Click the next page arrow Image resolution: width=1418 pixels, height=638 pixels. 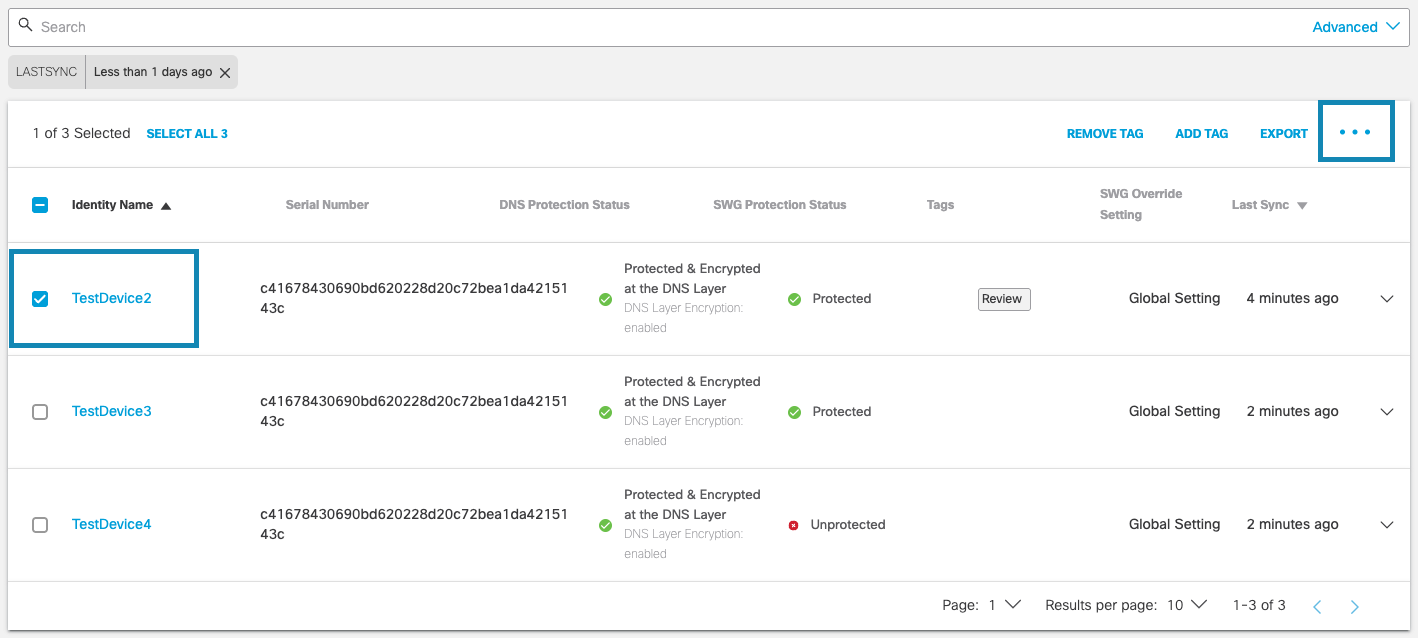pos(1355,605)
